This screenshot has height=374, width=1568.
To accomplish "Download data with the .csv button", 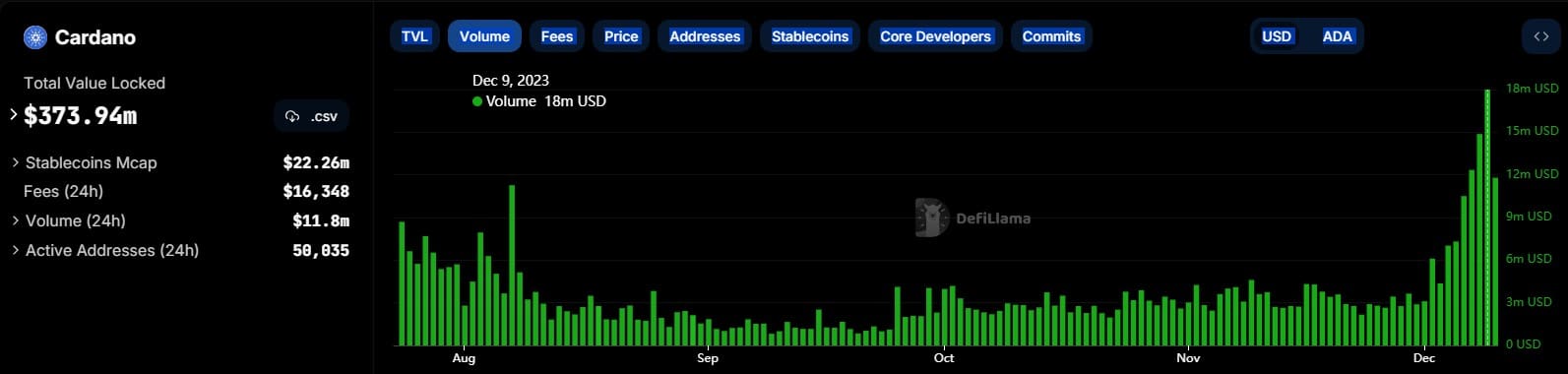I will click(311, 116).
